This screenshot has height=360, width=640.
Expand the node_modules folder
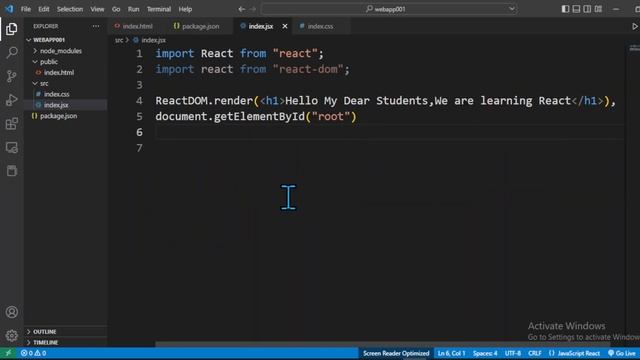pos(61,51)
